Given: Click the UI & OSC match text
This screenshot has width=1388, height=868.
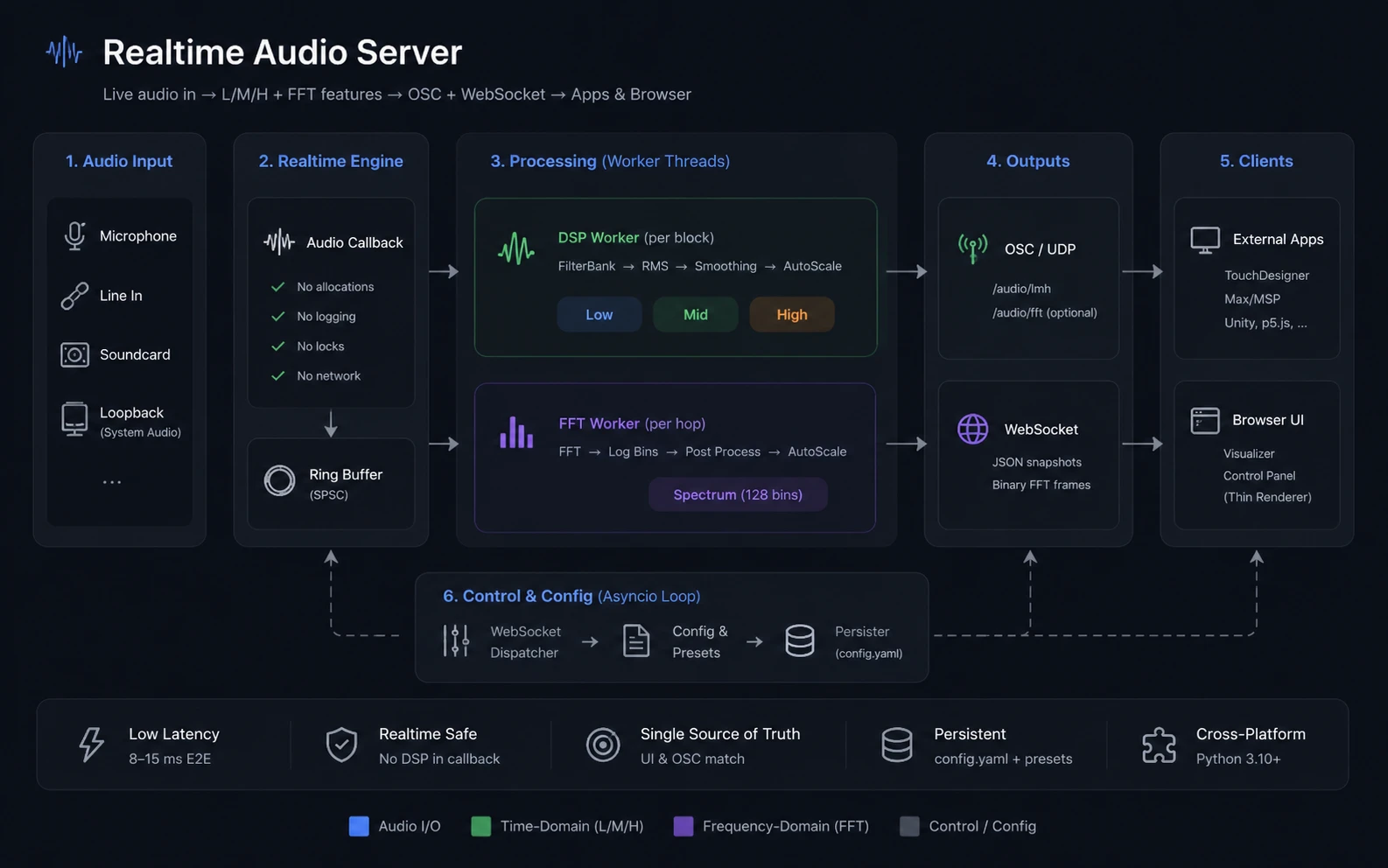Looking at the screenshot, I should (692, 759).
